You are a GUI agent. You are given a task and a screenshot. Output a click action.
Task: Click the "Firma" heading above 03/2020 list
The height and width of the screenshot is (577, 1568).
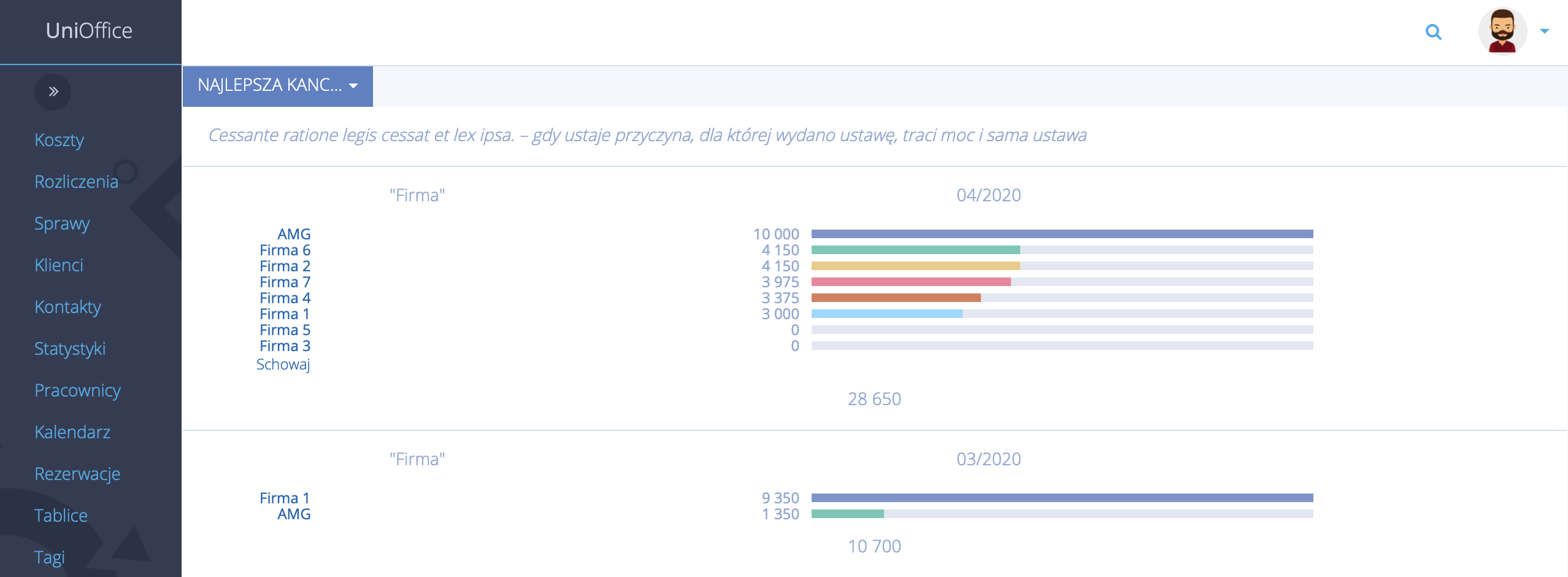417,459
